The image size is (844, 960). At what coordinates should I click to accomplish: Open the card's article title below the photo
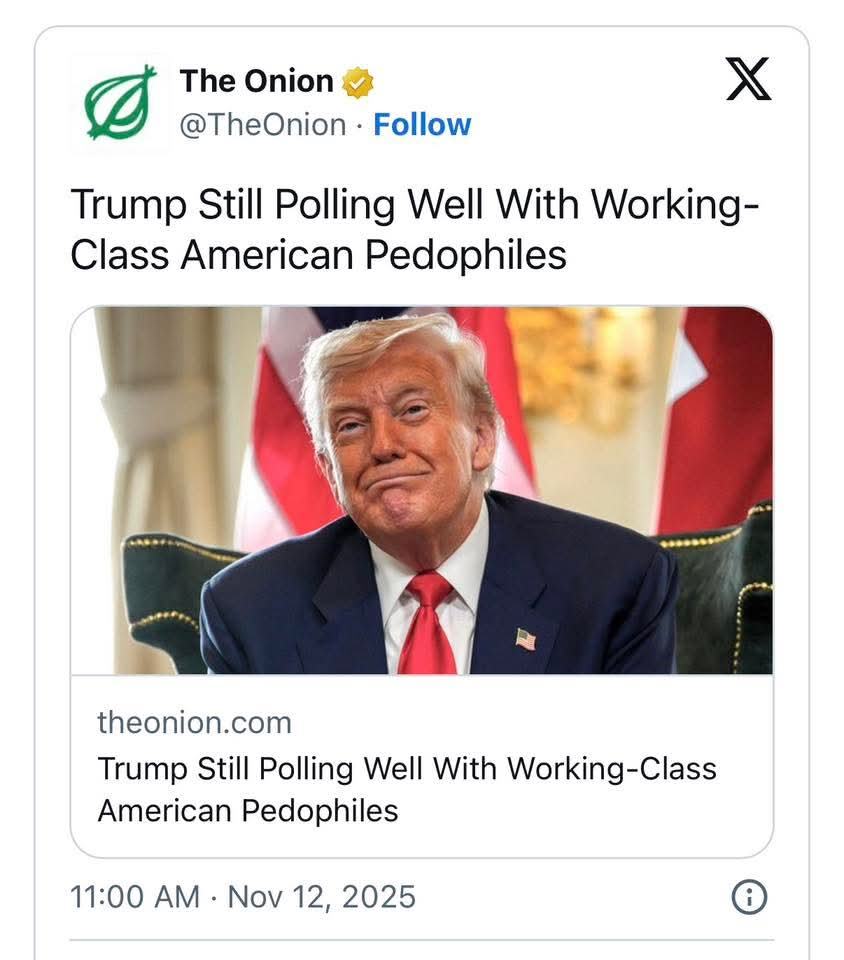[407, 789]
